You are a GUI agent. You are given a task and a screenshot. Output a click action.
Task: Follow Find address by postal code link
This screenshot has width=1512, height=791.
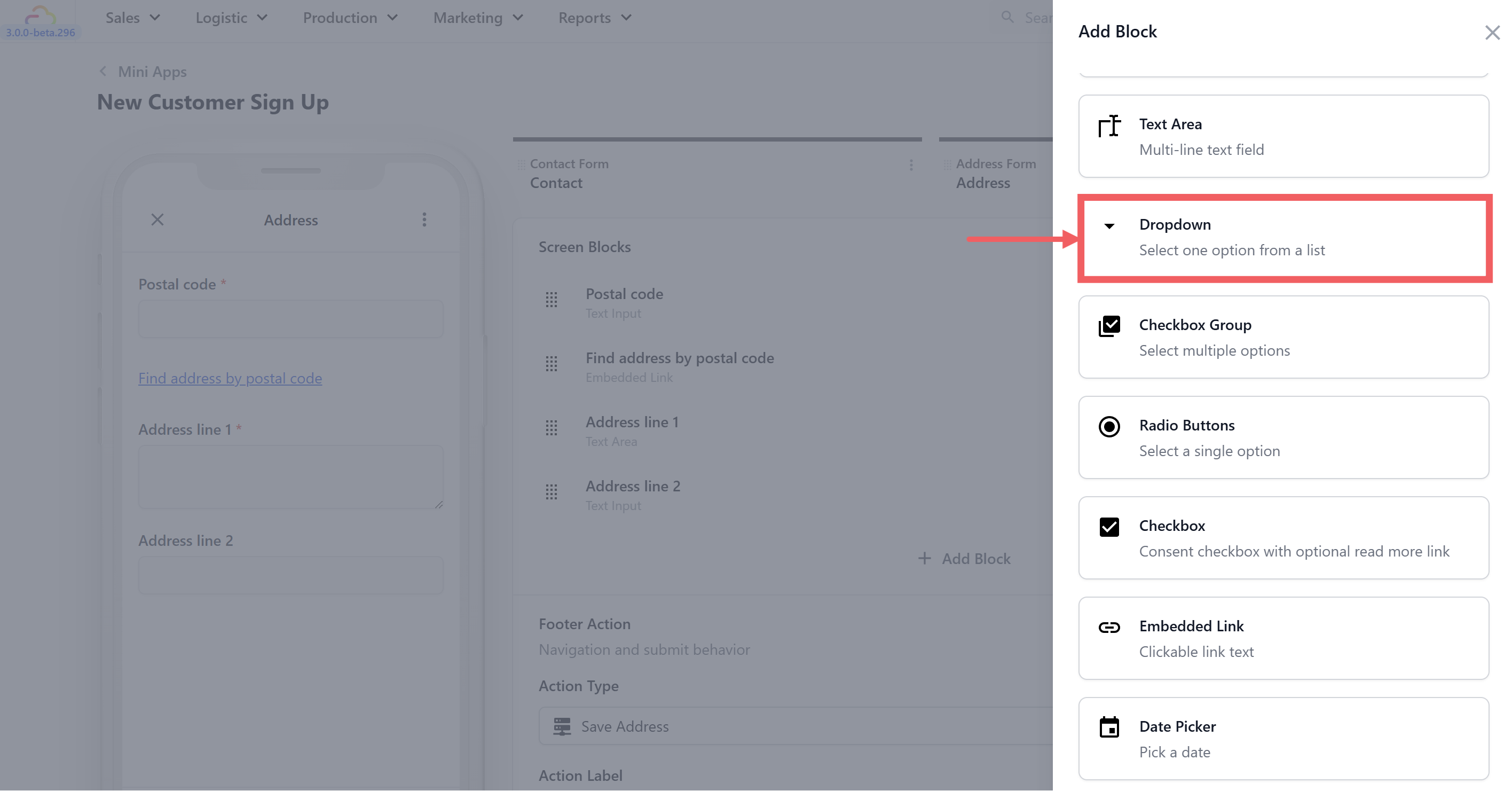[230, 379]
